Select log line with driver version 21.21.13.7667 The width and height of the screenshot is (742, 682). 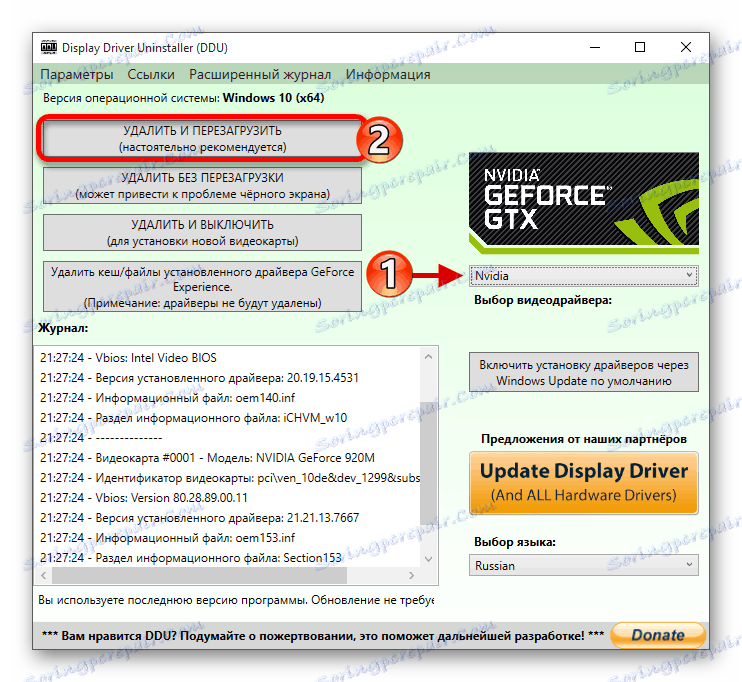(200, 517)
